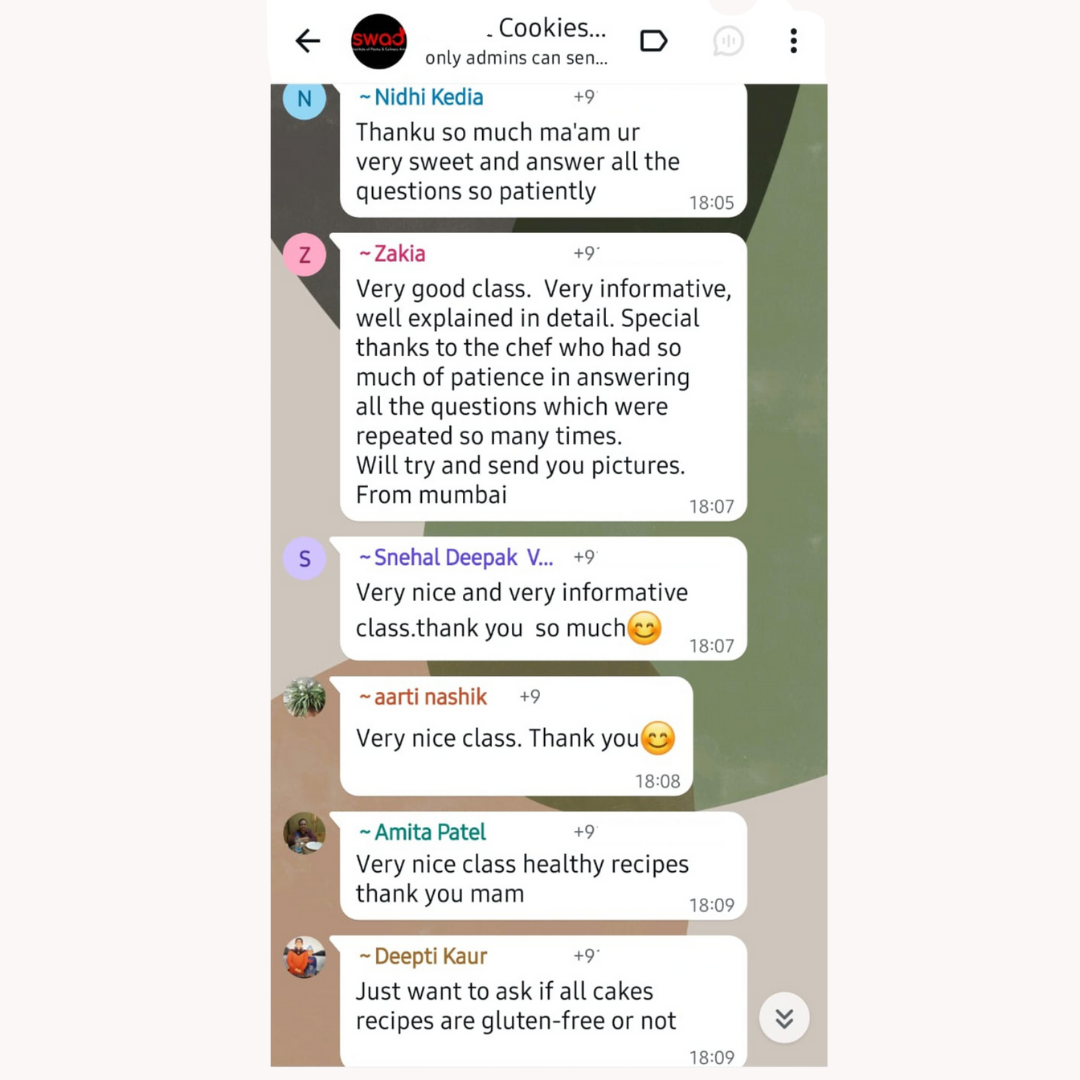Open Nidhi Kedia's letter N avatar
This screenshot has width=1080, height=1080.
304,99
